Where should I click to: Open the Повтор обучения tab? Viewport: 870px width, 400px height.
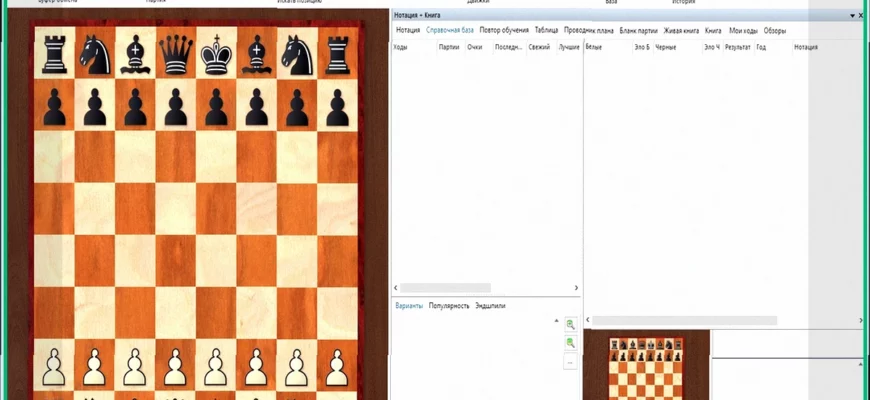tap(504, 31)
